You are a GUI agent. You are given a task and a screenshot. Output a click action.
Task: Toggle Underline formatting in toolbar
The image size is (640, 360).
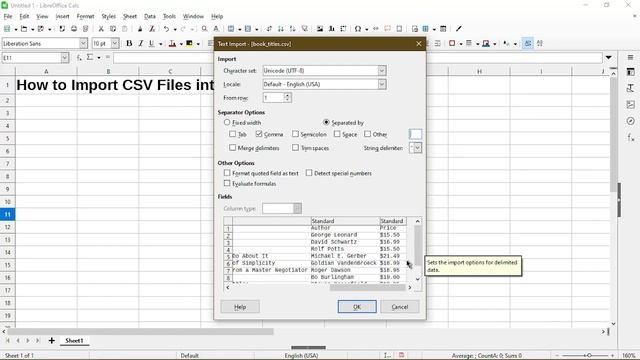point(152,43)
